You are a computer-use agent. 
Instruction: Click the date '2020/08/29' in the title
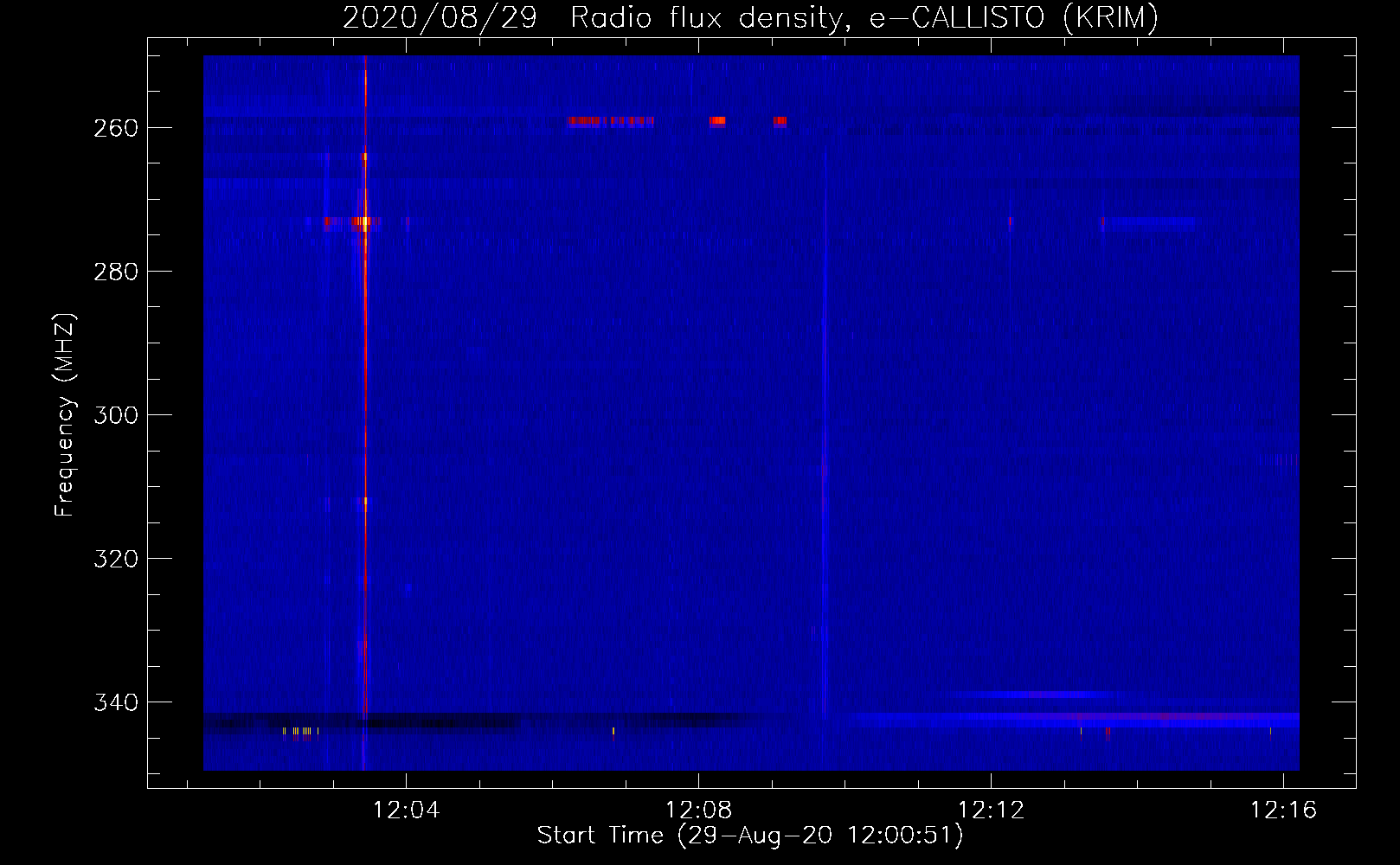pyautogui.click(x=440, y=17)
